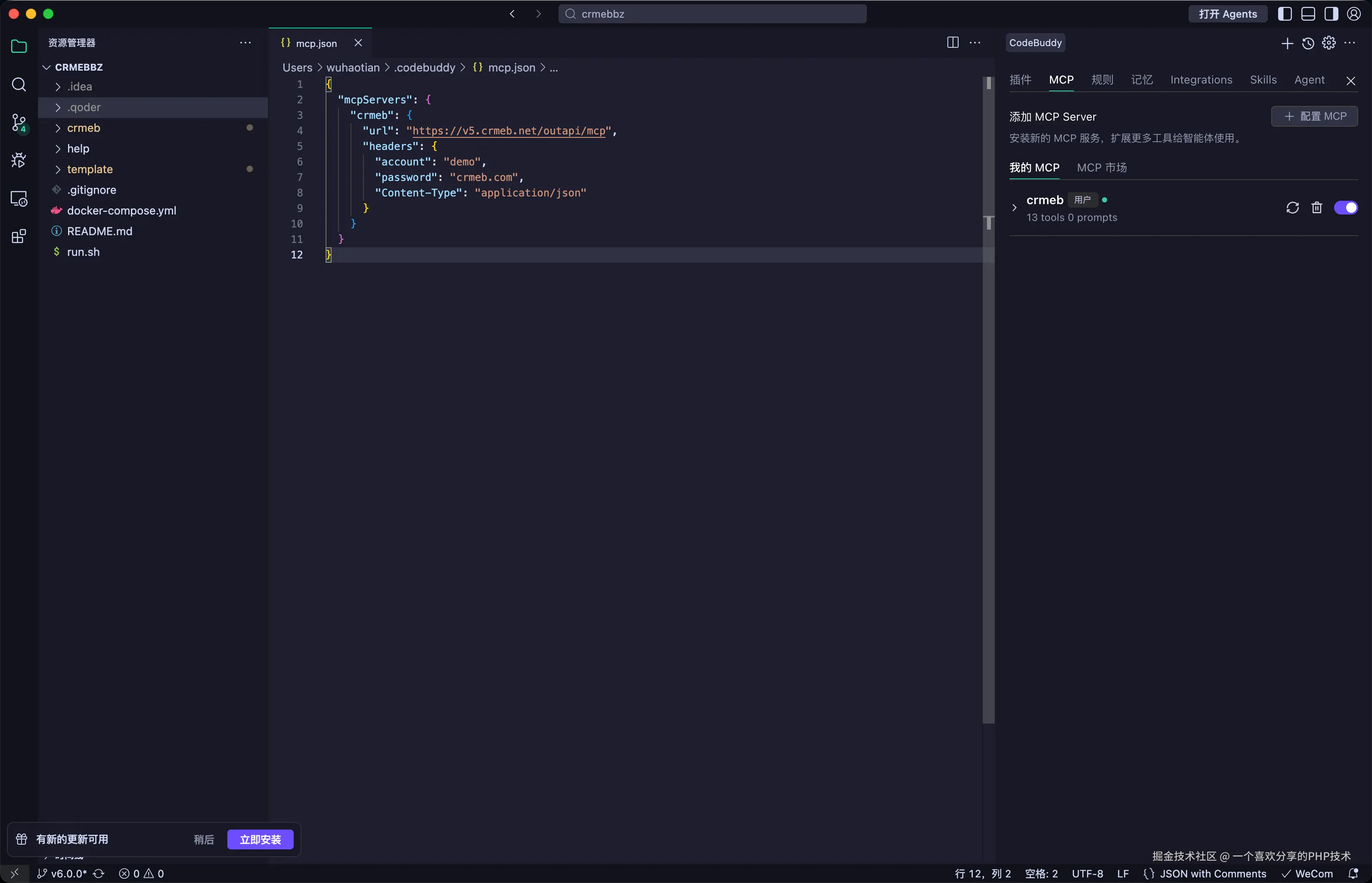Expand the template folder
1372x883 pixels.
pos(90,169)
